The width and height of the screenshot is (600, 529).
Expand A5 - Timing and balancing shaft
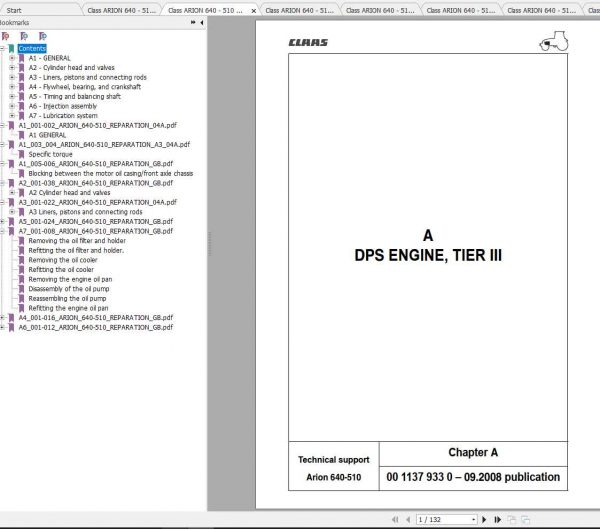pos(12,96)
